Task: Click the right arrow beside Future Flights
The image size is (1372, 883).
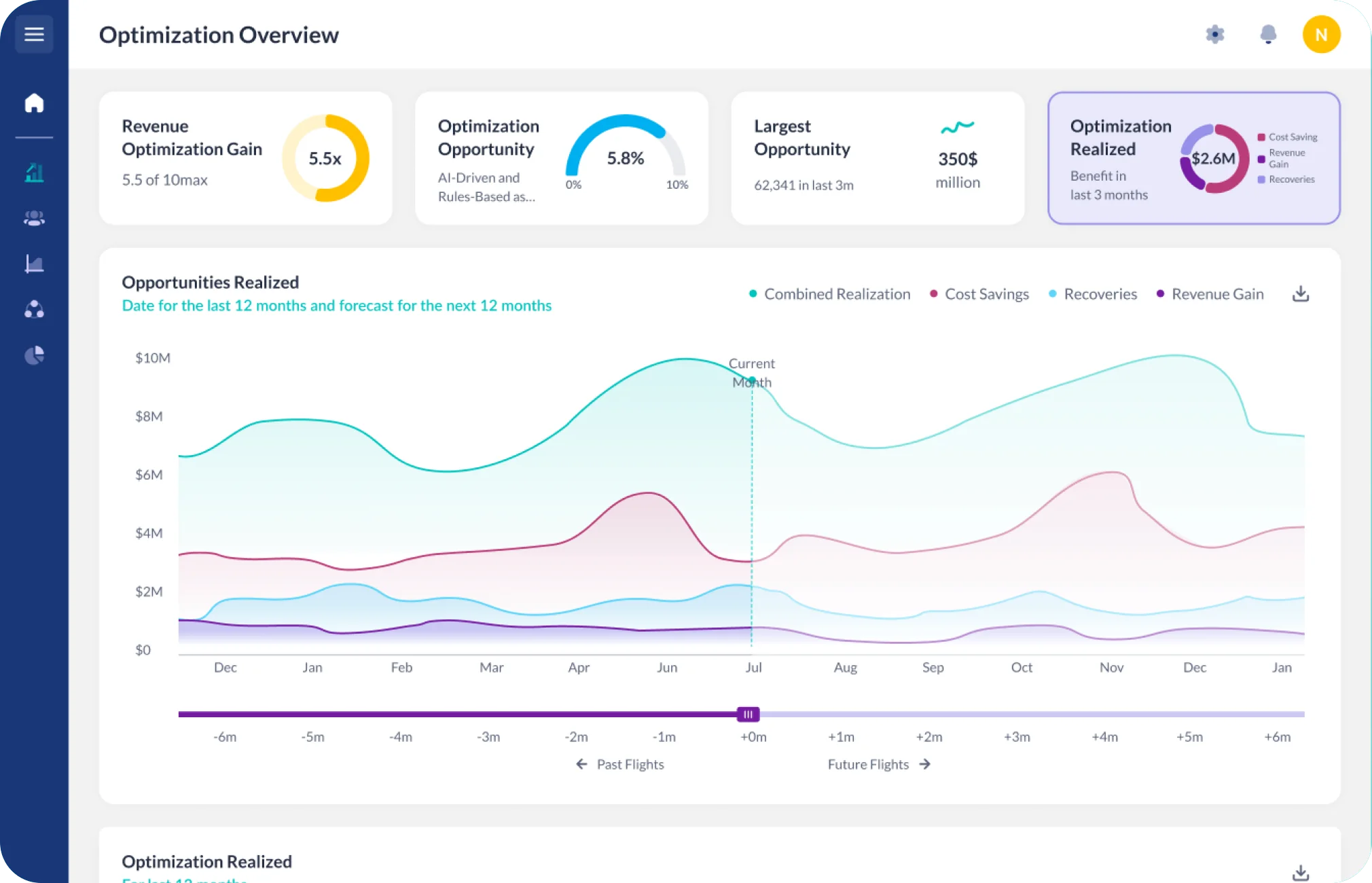Action: pyautogui.click(x=924, y=764)
